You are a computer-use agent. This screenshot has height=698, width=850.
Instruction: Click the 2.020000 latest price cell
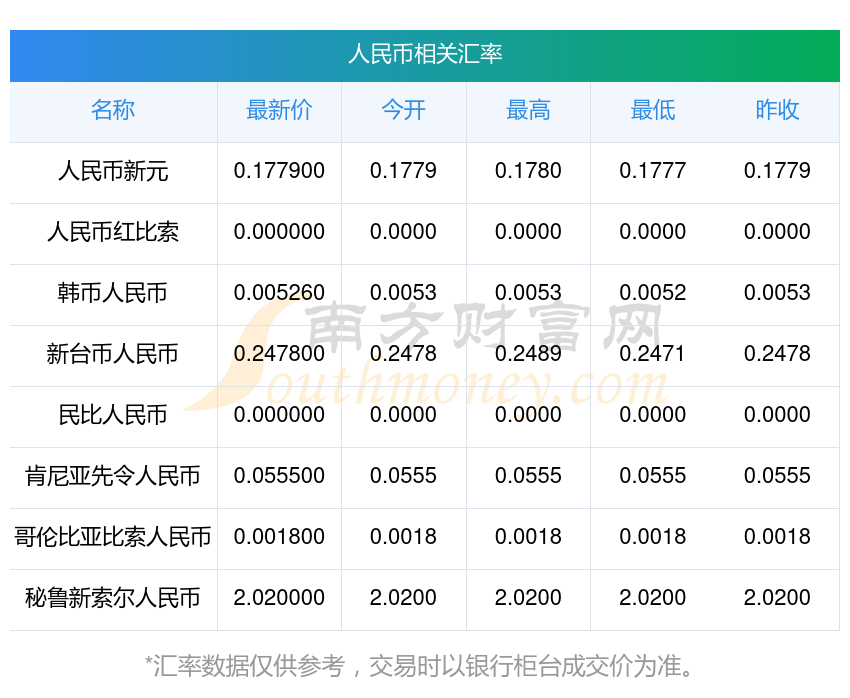[x=279, y=598]
